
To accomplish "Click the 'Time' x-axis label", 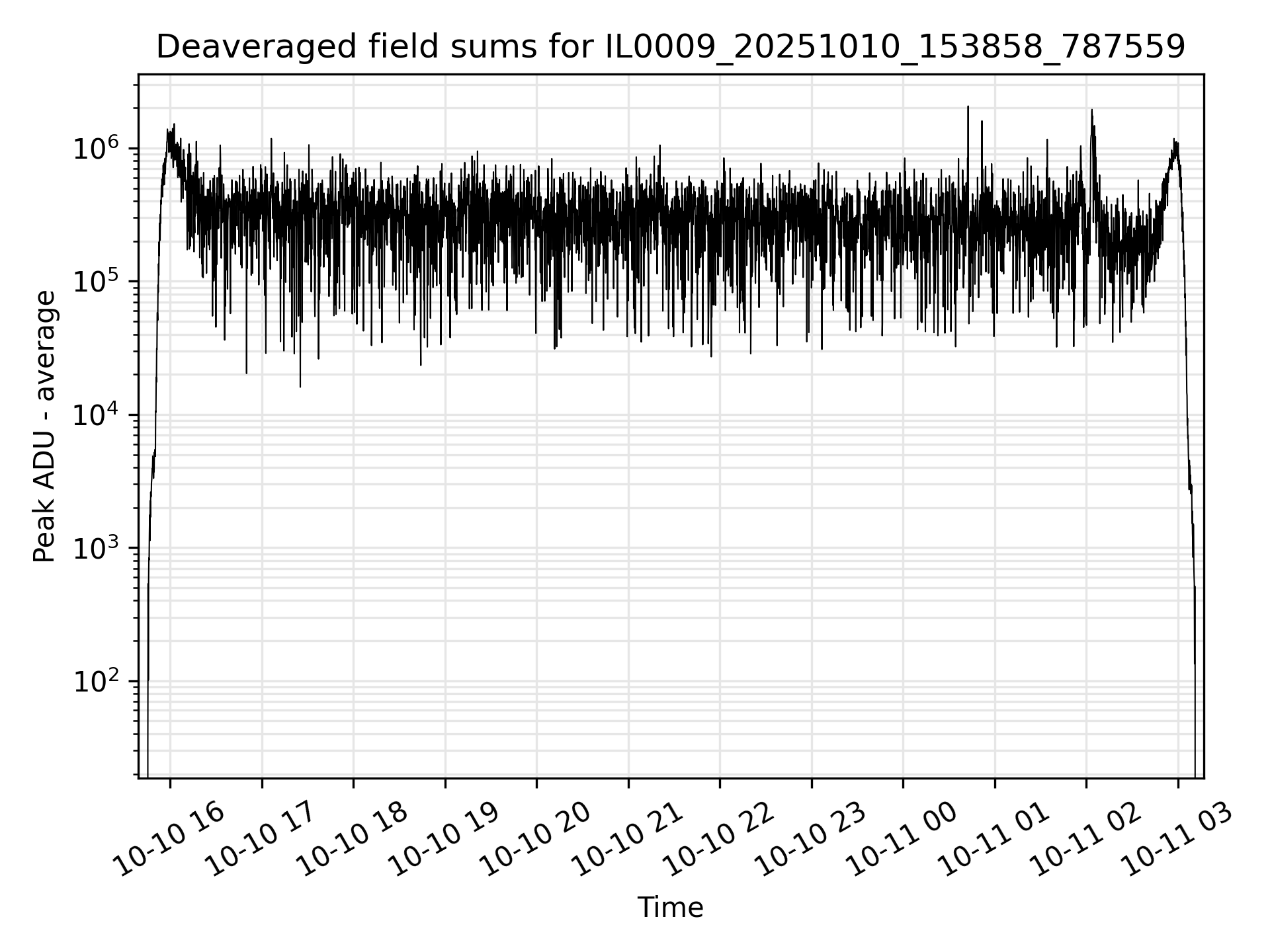I will pos(670,908).
